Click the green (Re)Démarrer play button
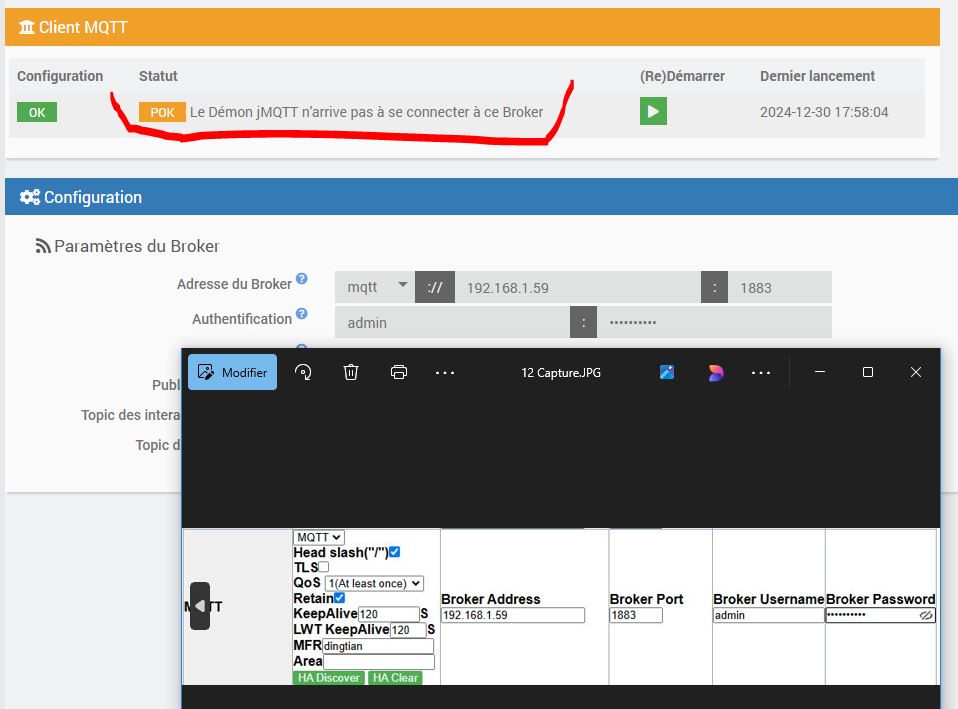The image size is (958, 709). tap(653, 111)
